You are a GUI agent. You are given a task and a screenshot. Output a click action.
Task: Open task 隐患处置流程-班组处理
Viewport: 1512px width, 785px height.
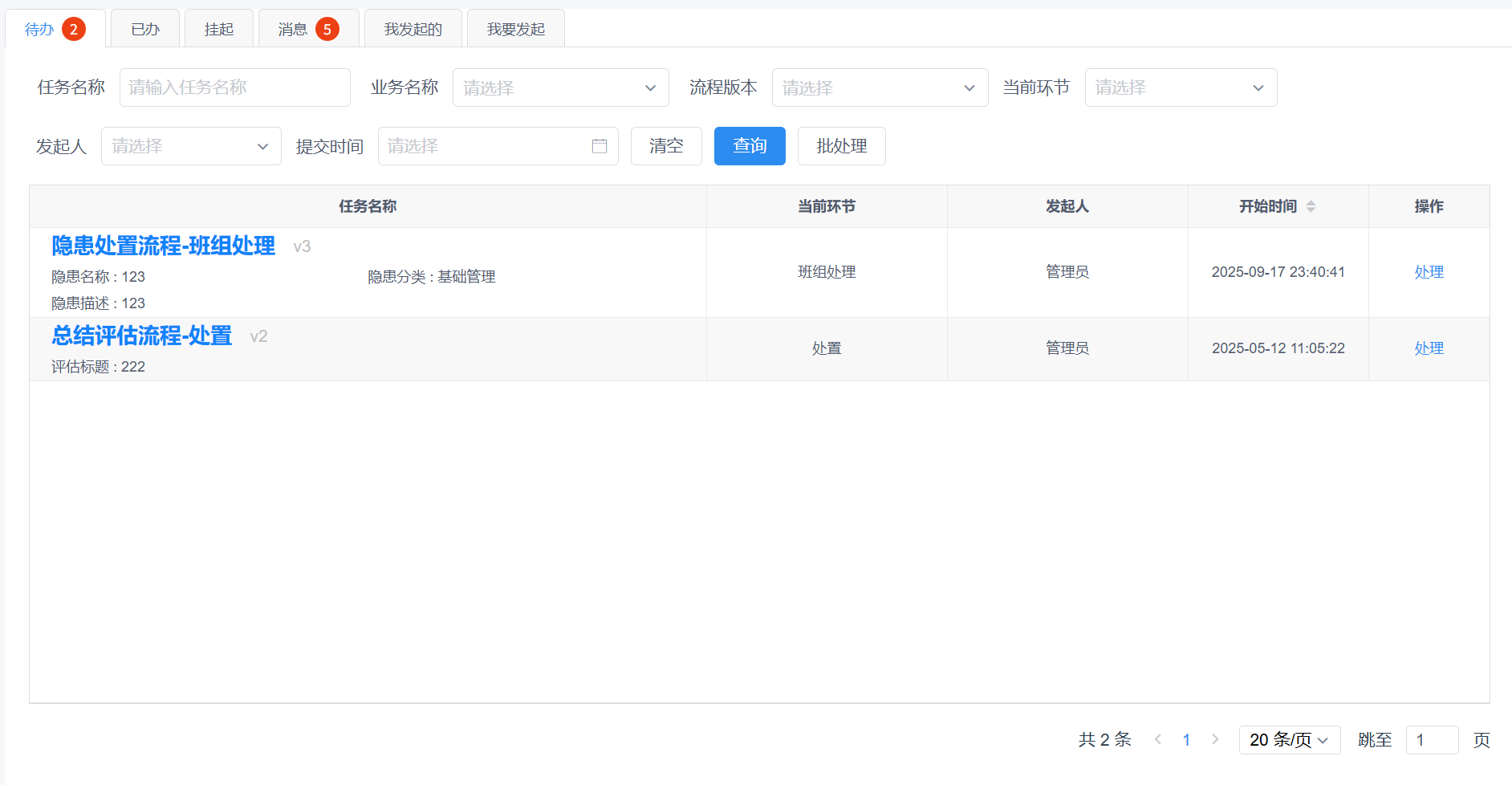[x=162, y=246]
